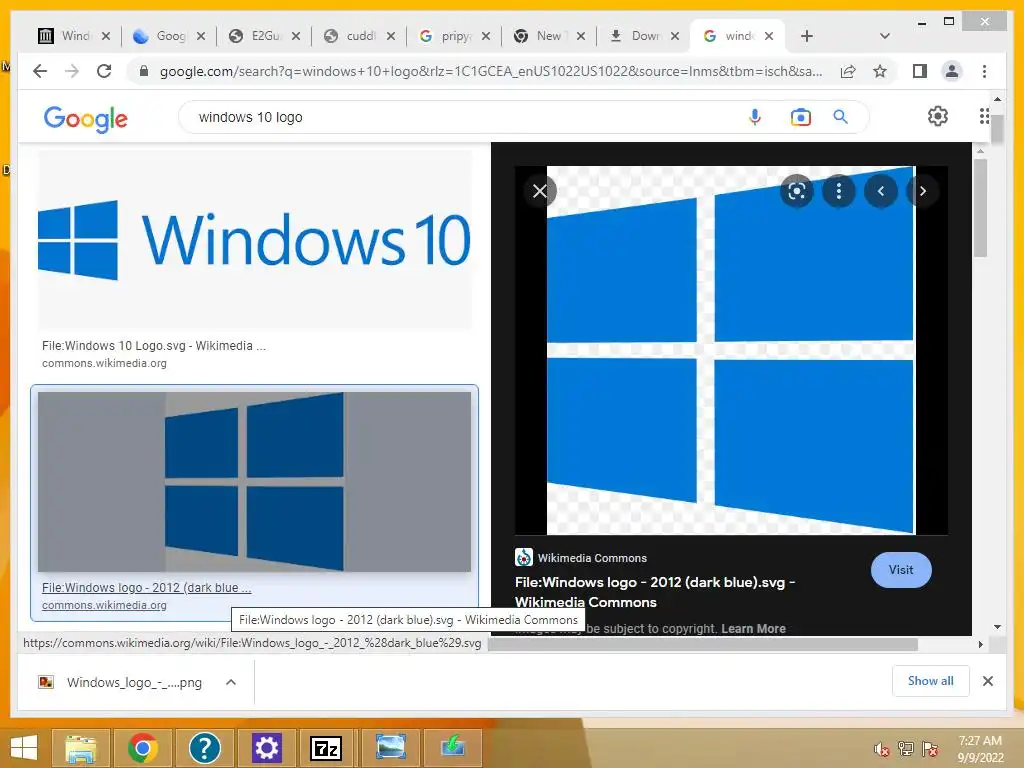1024x768 pixels.
Task: Click the address bar URL
Action: (x=491, y=71)
